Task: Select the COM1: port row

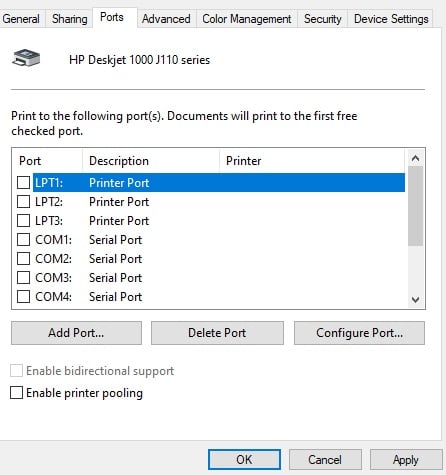Action: pyautogui.click(x=210, y=239)
